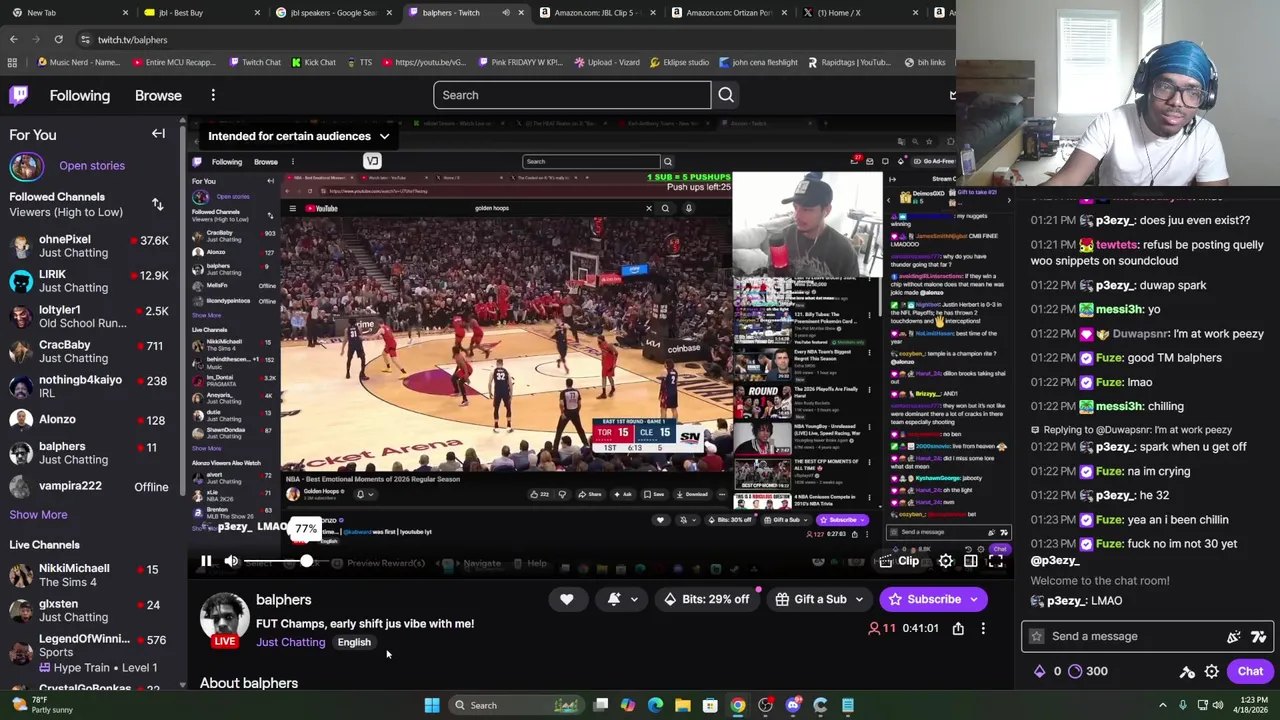The width and height of the screenshot is (1280, 720).
Task: Reload the page
Action: (x=58, y=40)
